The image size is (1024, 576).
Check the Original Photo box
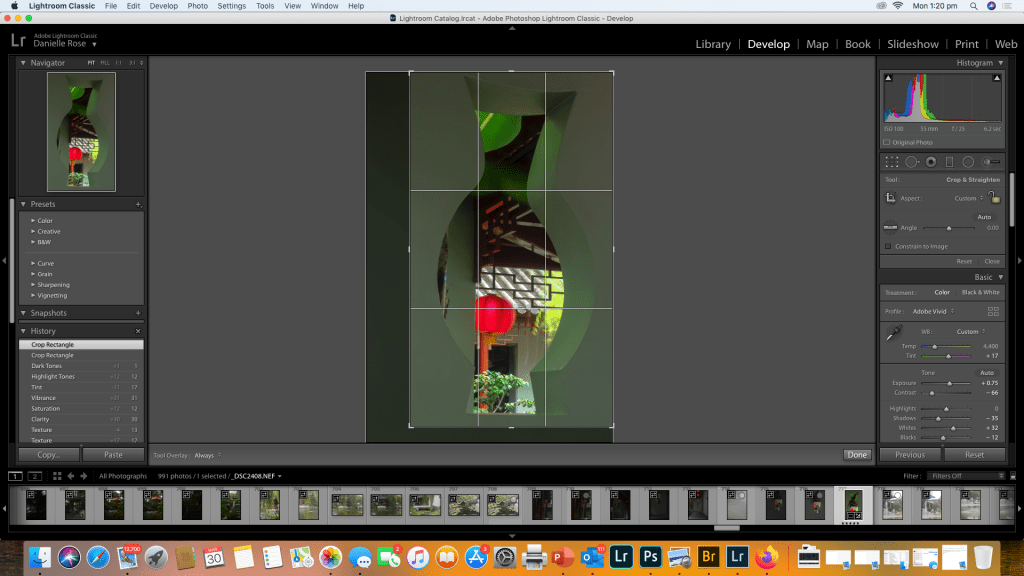pos(886,142)
